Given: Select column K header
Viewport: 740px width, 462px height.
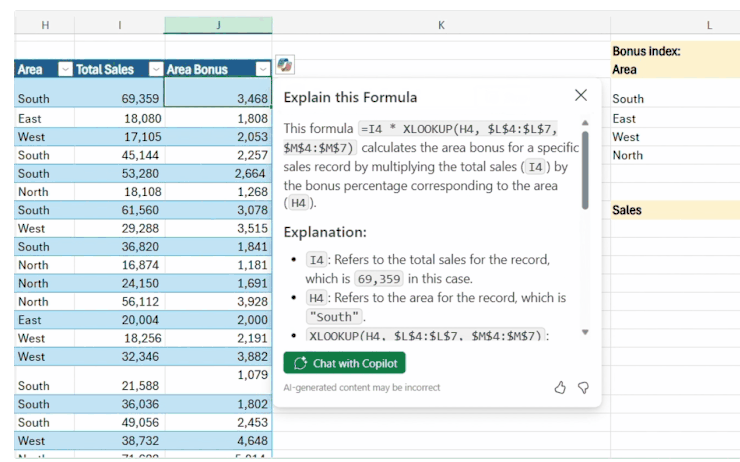Looking at the screenshot, I should 441,25.
